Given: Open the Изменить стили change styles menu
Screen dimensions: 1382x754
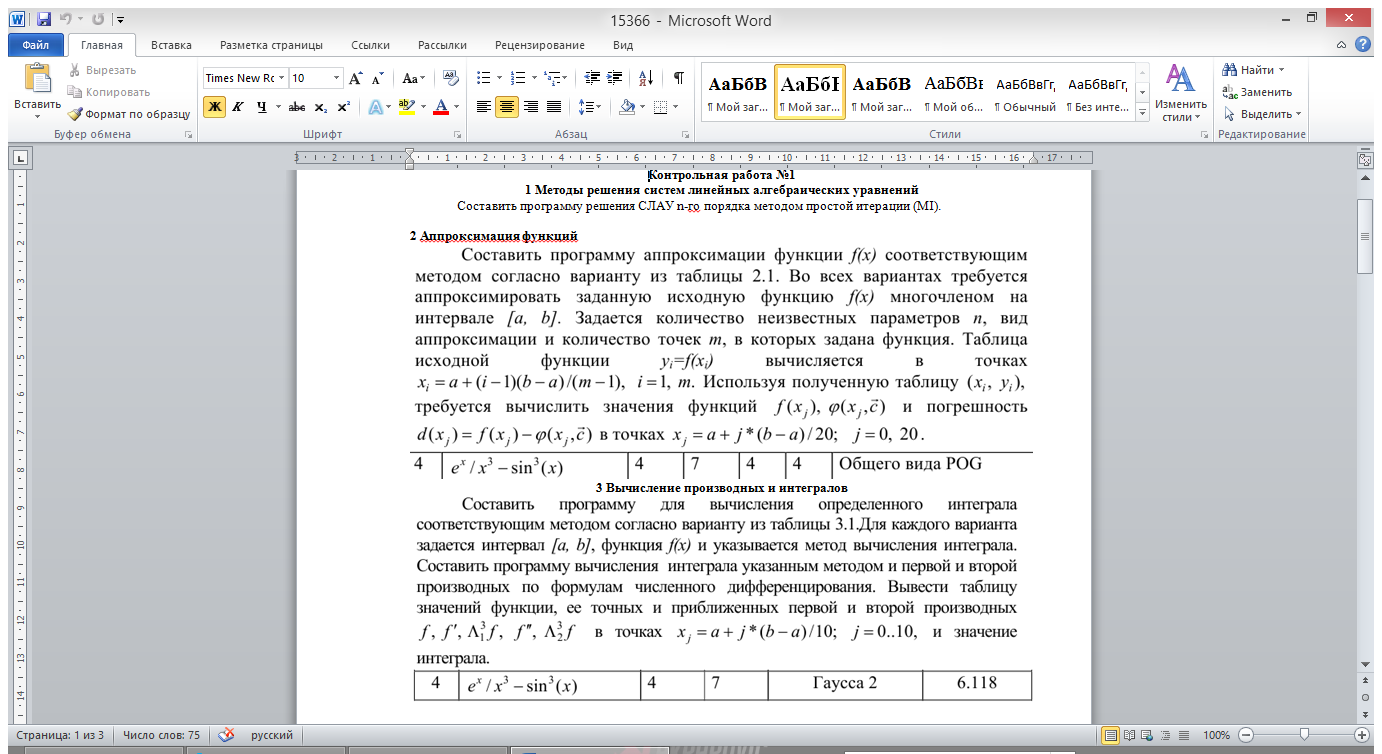Looking at the screenshot, I should click(x=1180, y=92).
